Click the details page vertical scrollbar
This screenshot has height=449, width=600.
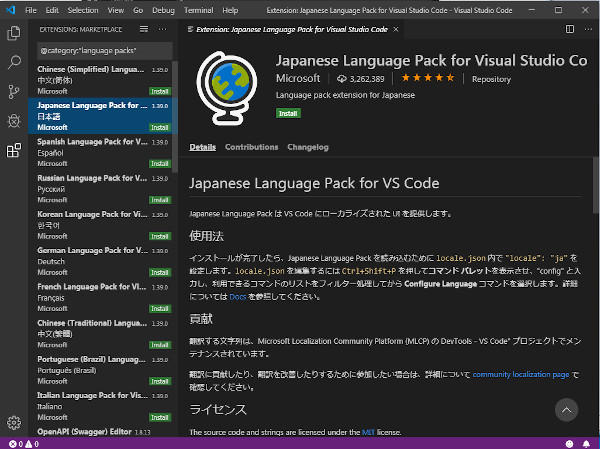(596, 184)
